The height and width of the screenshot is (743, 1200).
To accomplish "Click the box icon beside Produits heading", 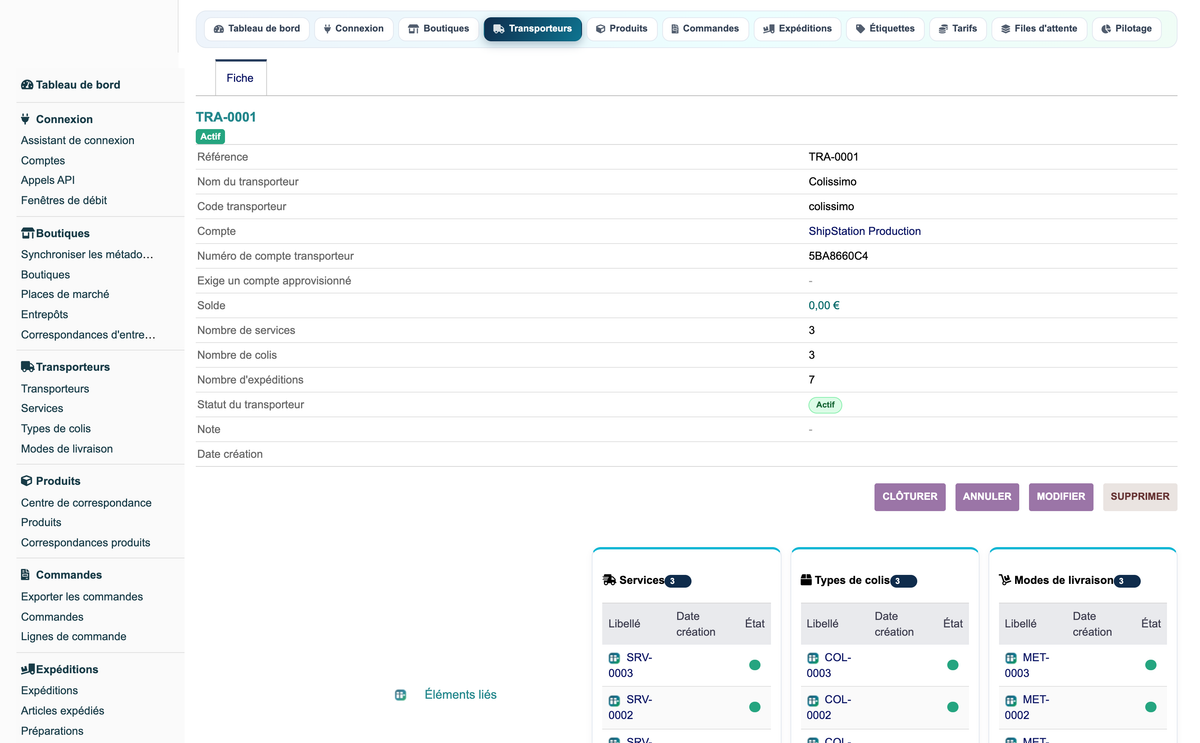I will [27, 481].
